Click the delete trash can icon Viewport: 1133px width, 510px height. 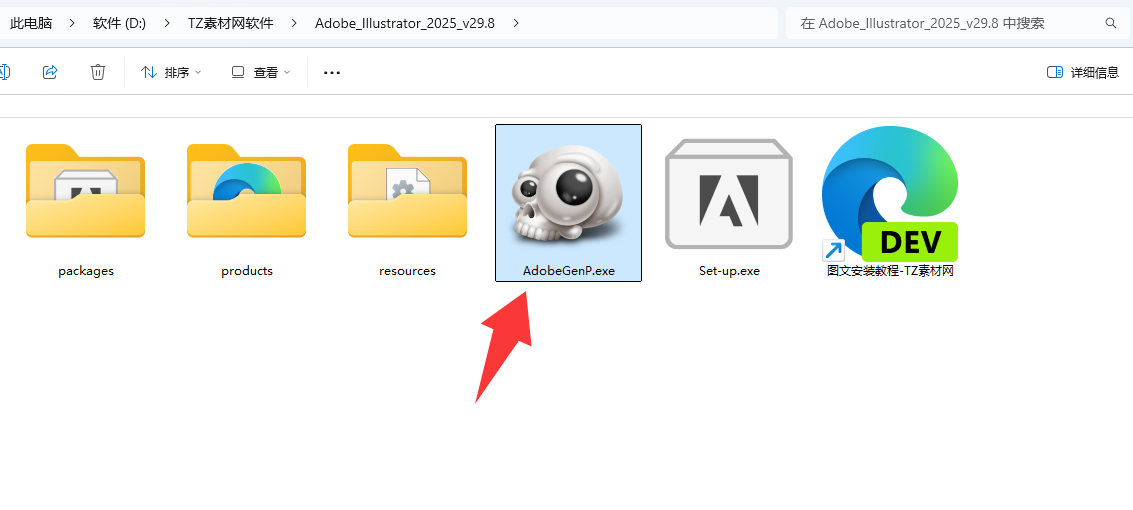coord(98,72)
